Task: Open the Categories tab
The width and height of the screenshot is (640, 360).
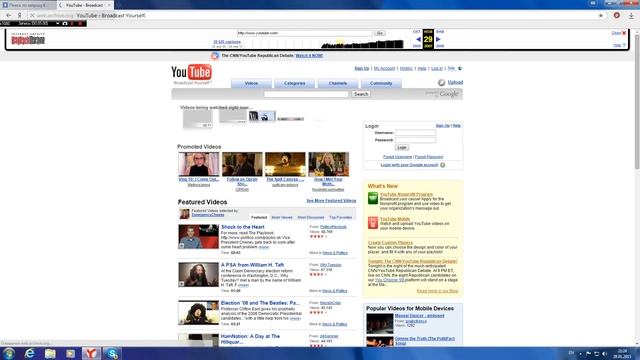Action: click(294, 83)
